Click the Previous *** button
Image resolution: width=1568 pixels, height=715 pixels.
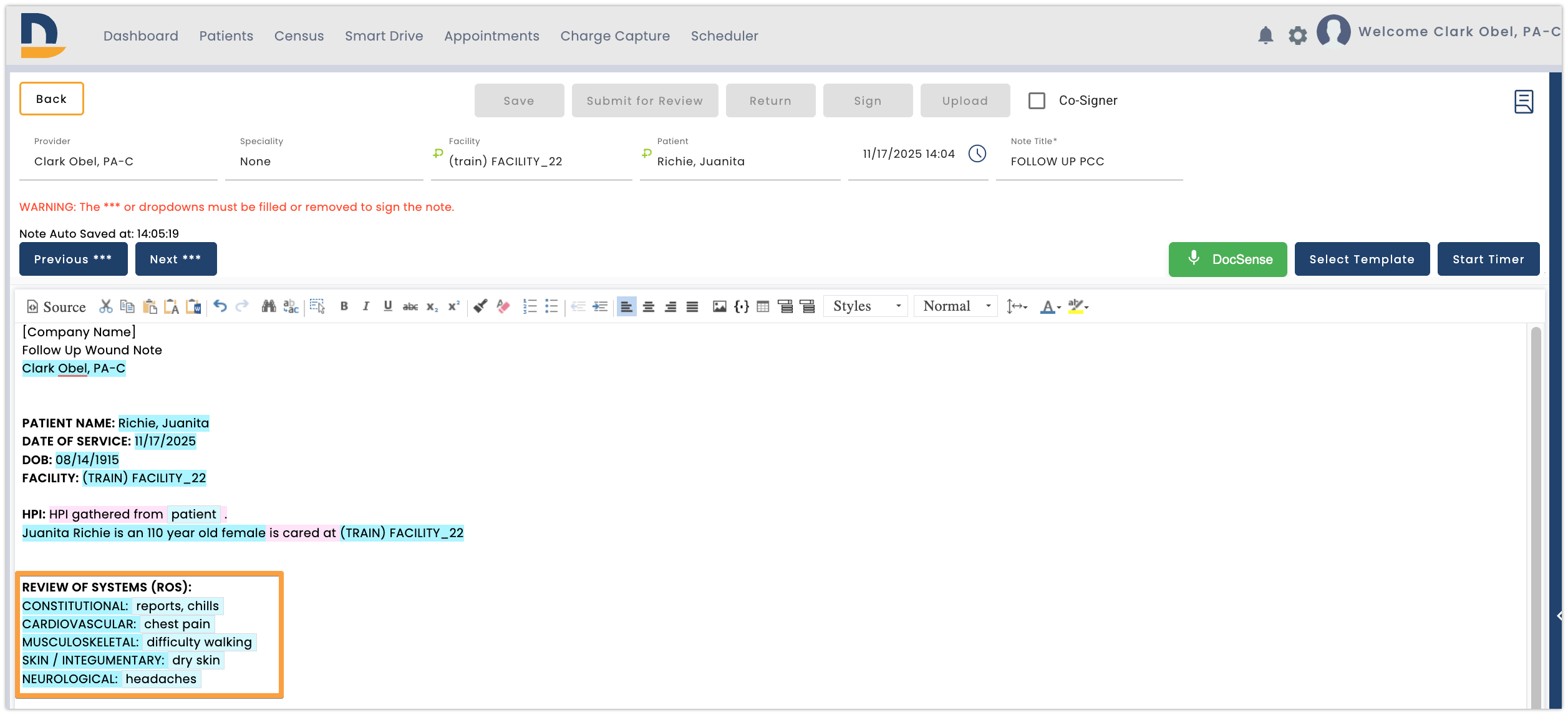74,259
